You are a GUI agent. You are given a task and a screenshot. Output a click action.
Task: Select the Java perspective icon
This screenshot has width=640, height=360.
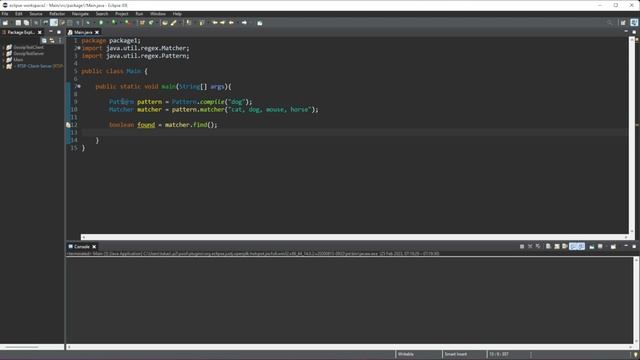tap(634, 23)
